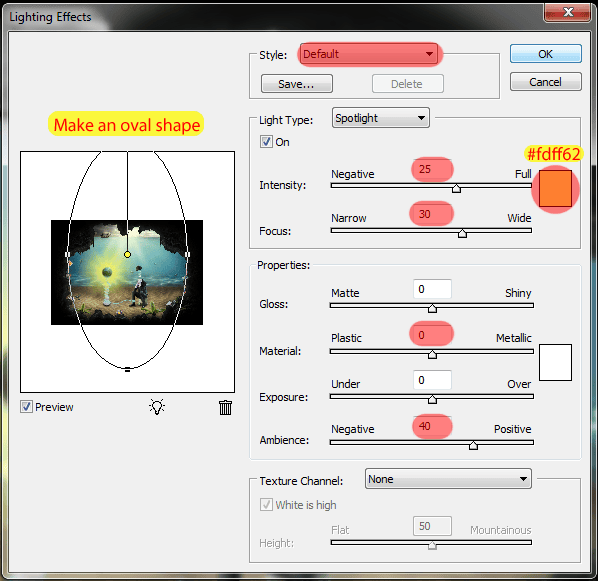The width and height of the screenshot is (598, 581).
Task: Click the bottom handle of the oval
Action: 127,369
